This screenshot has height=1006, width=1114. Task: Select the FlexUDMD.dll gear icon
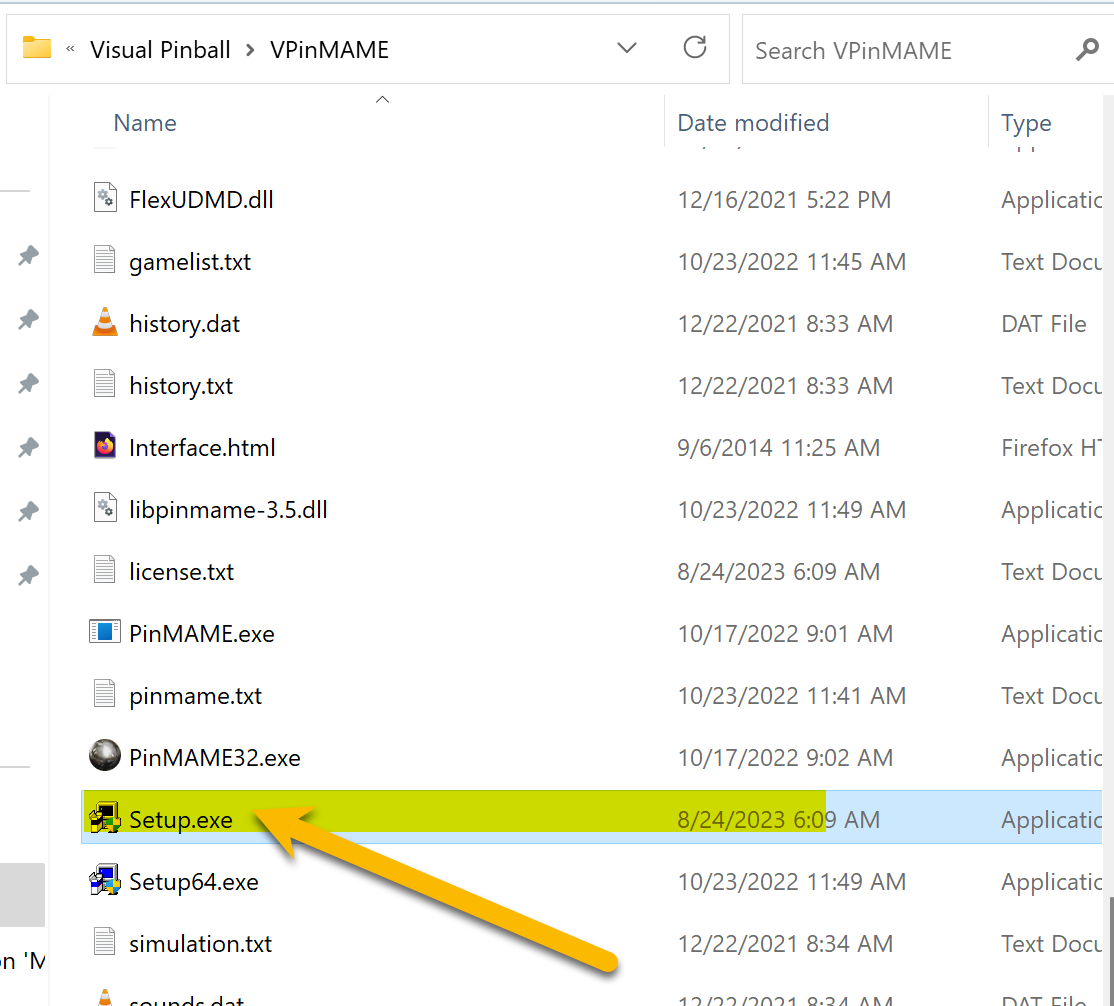[105, 197]
